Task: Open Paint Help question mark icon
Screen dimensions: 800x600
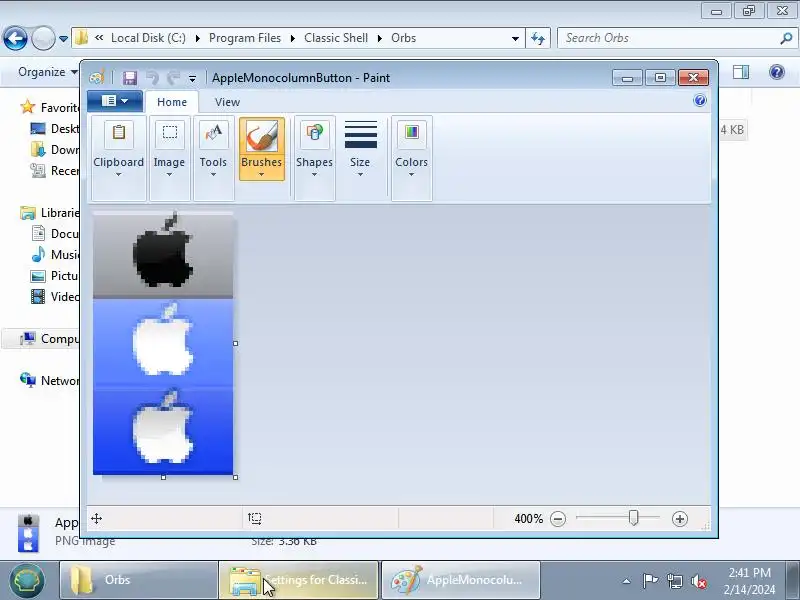Action: tap(700, 101)
